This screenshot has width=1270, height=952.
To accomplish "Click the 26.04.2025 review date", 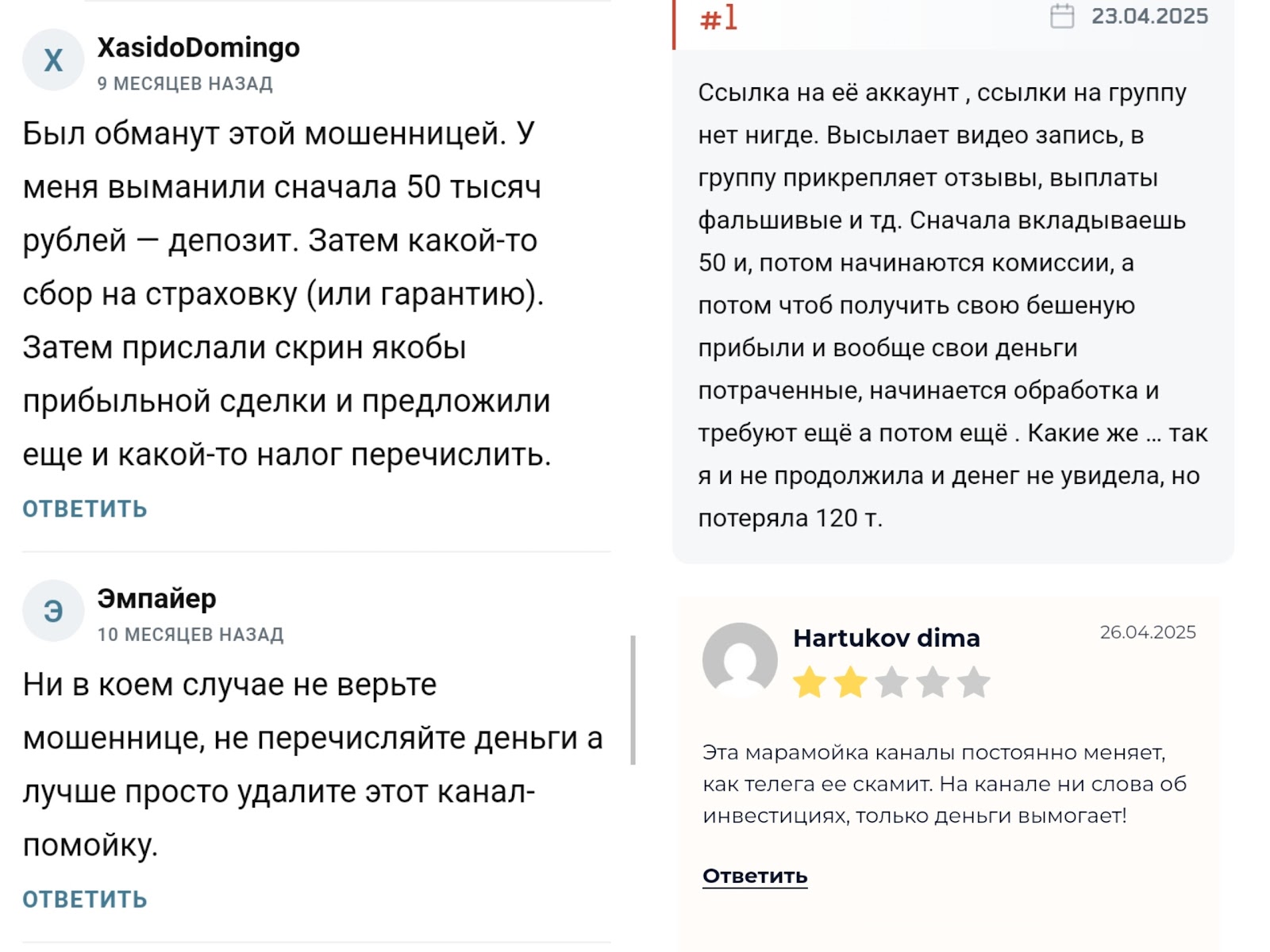I will pos(1148,632).
